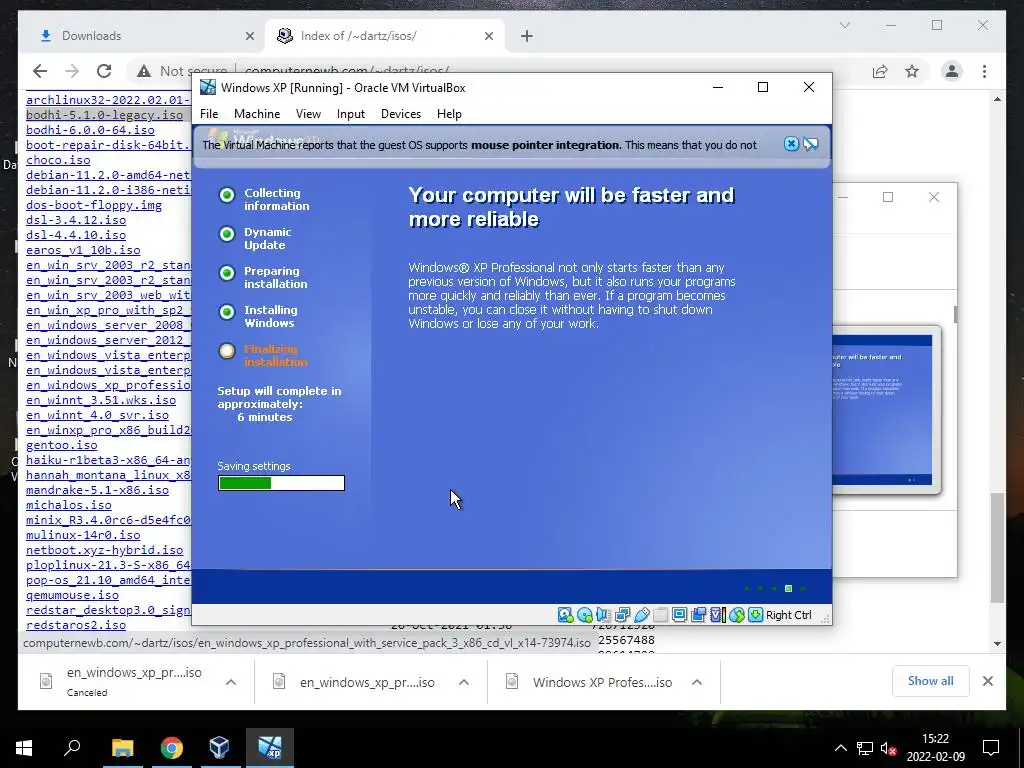Reload the Index of isos page

(104, 71)
